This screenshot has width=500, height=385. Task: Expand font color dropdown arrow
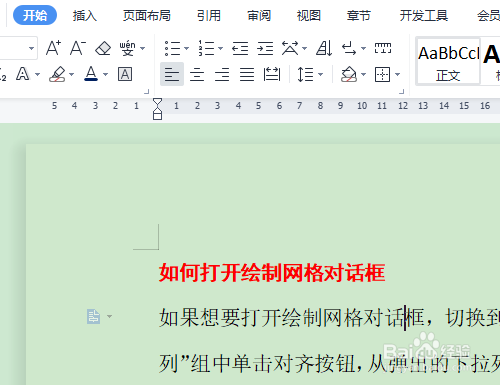(x=105, y=74)
